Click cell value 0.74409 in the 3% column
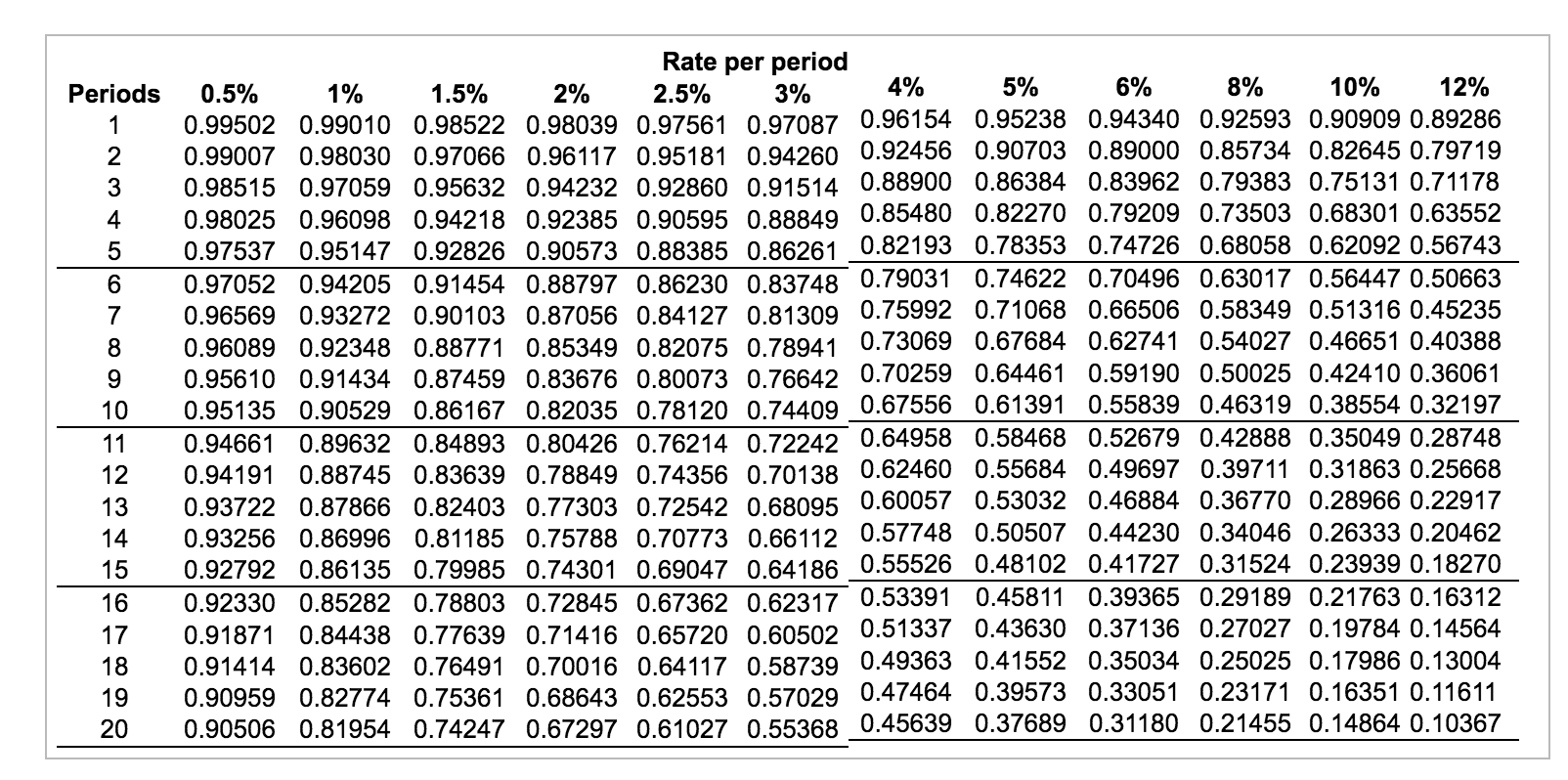The height and width of the screenshot is (780, 1568). pyautogui.click(x=793, y=411)
